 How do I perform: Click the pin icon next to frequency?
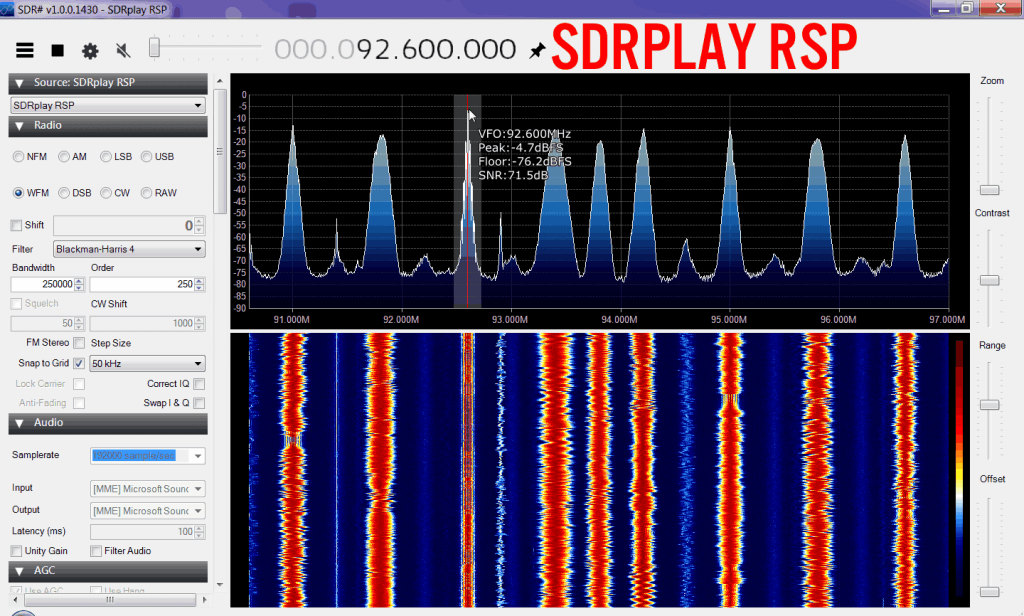[x=538, y=50]
